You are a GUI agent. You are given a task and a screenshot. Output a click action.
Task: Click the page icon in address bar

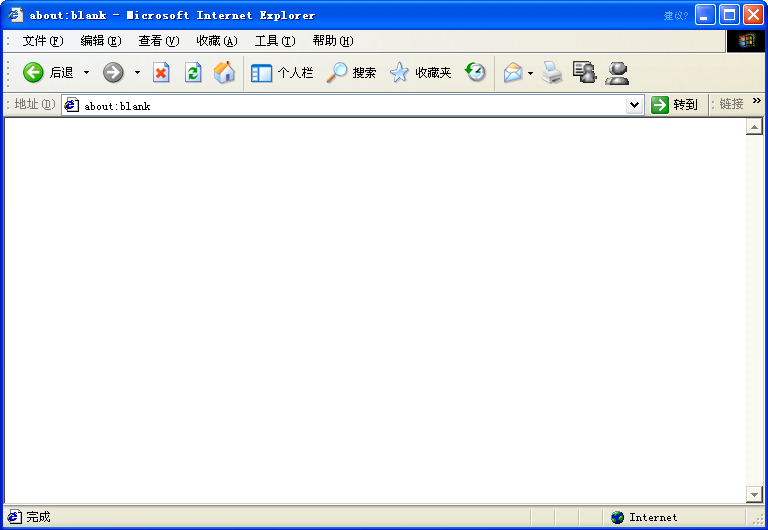(72, 105)
